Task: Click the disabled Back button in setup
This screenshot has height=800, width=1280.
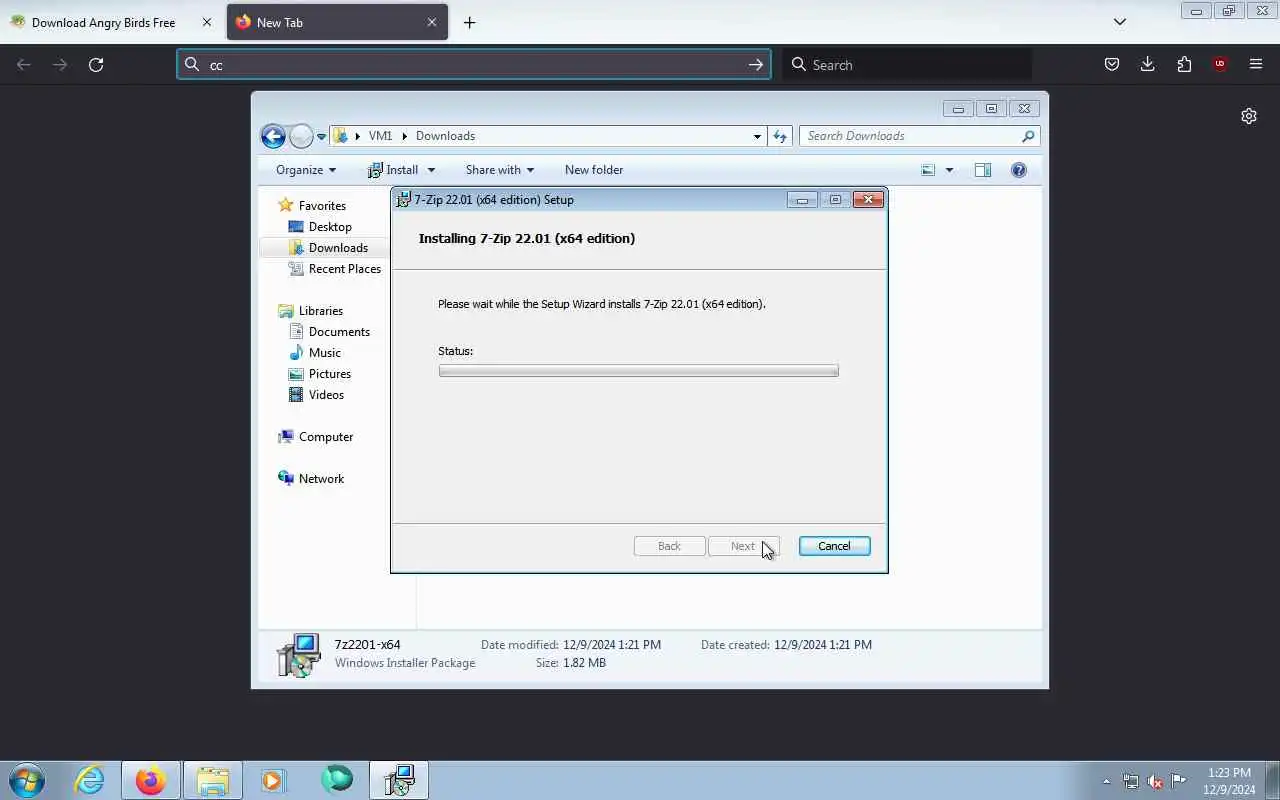Action: 669,546
